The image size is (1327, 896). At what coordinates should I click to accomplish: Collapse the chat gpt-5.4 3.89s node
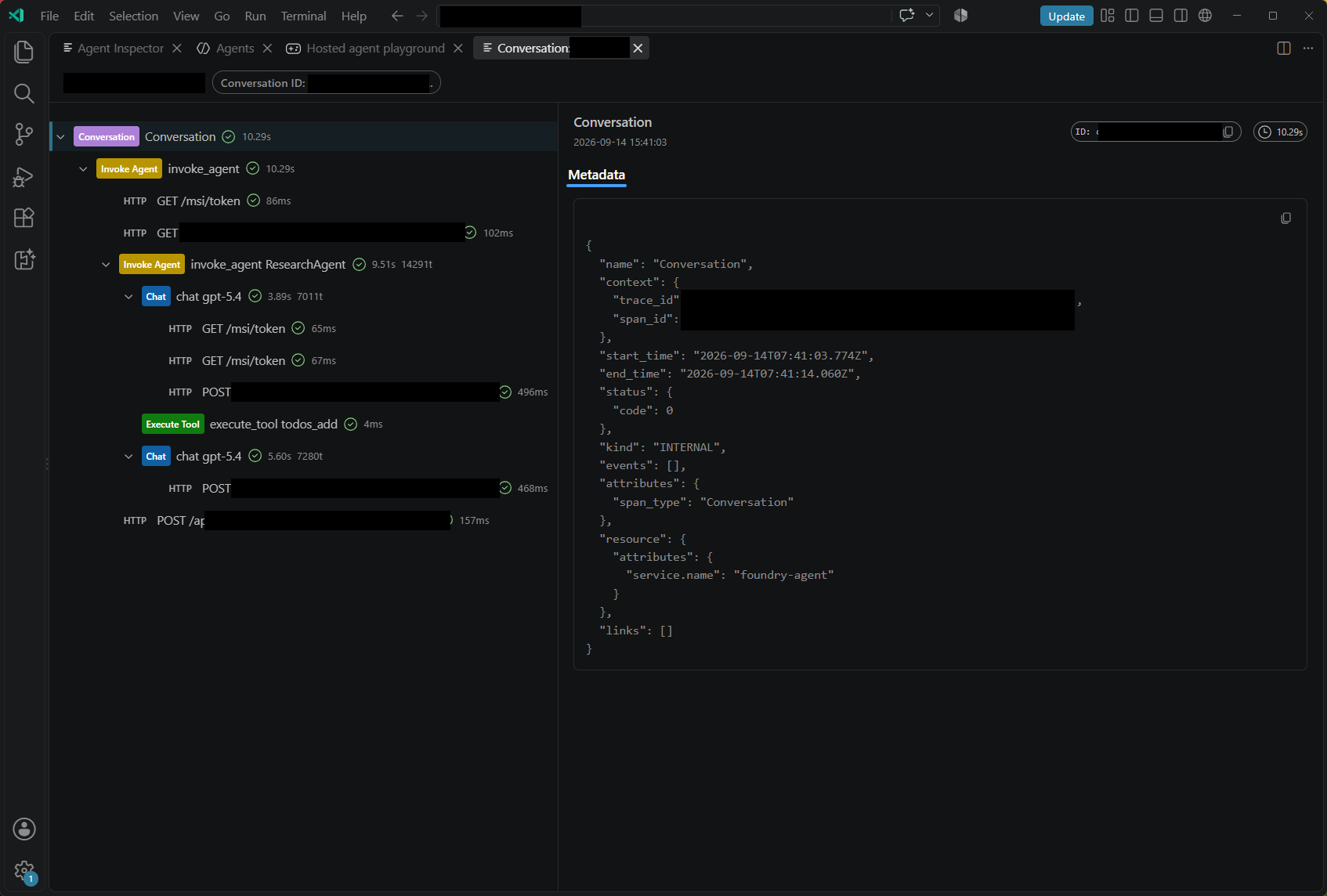[x=128, y=297]
